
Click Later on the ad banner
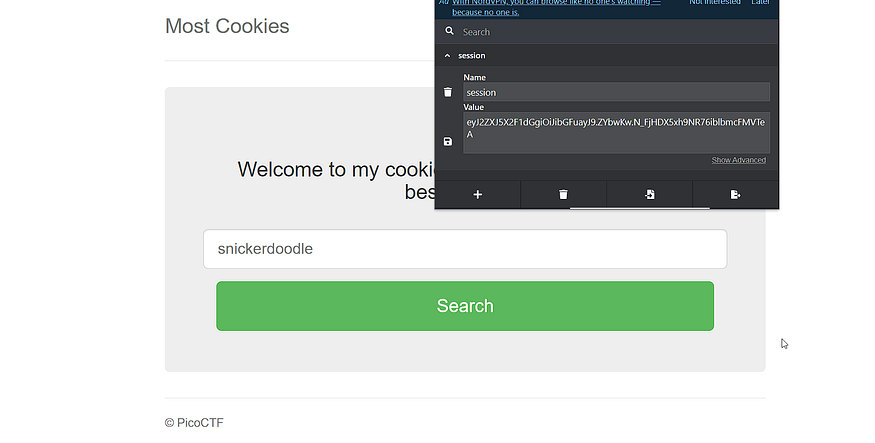(x=760, y=3)
